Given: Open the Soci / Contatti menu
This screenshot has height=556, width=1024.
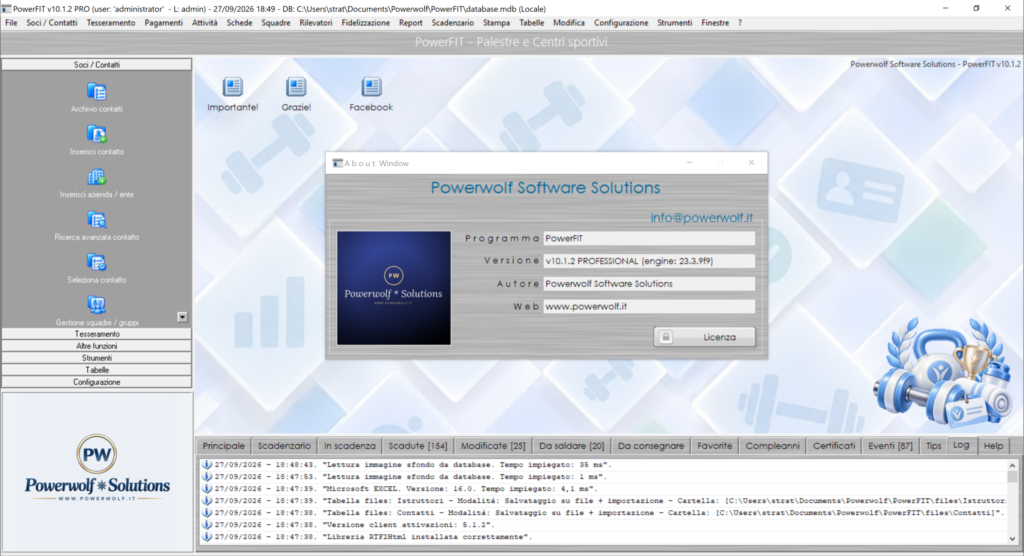Looking at the screenshot, I should point(52,23).
